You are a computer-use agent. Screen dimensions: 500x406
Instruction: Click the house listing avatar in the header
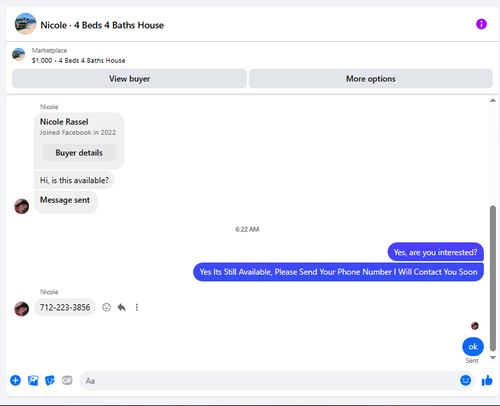[x=25, y=24]
